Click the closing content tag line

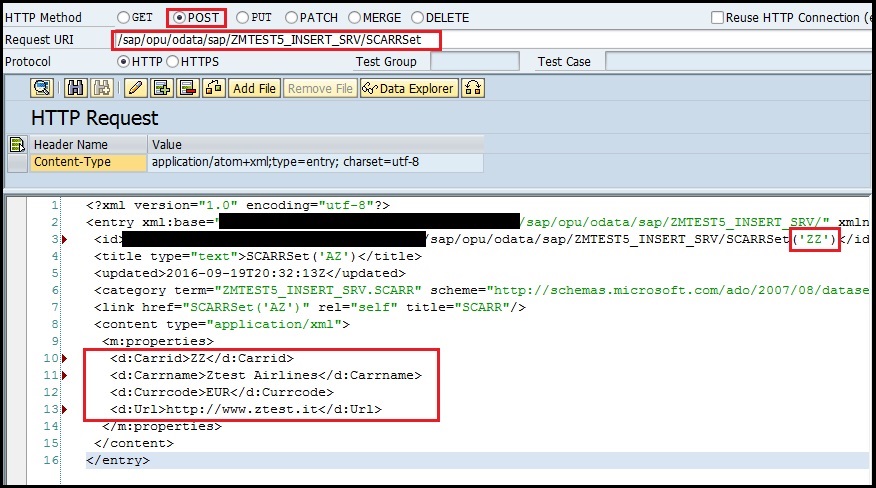[134, 443]
